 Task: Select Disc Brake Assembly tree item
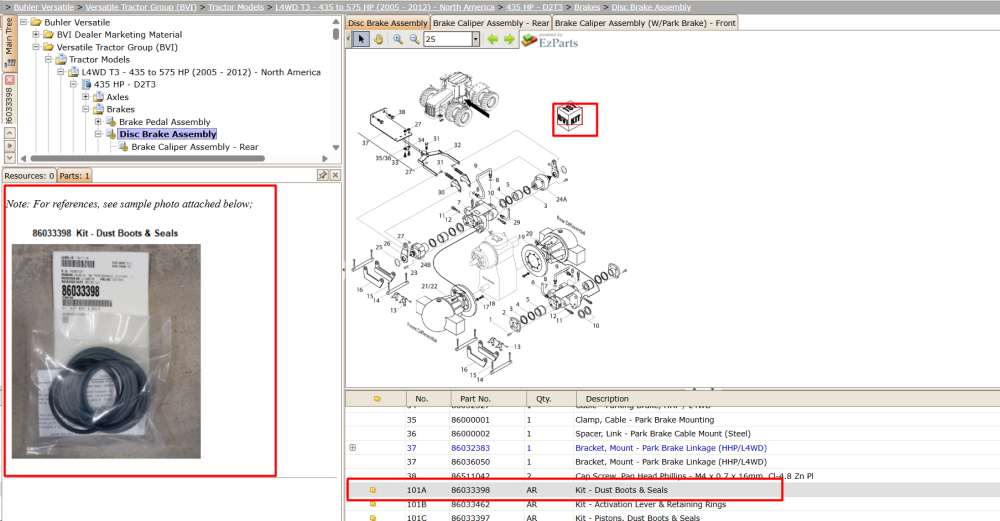pyautogui.click(x=168, y=134)
